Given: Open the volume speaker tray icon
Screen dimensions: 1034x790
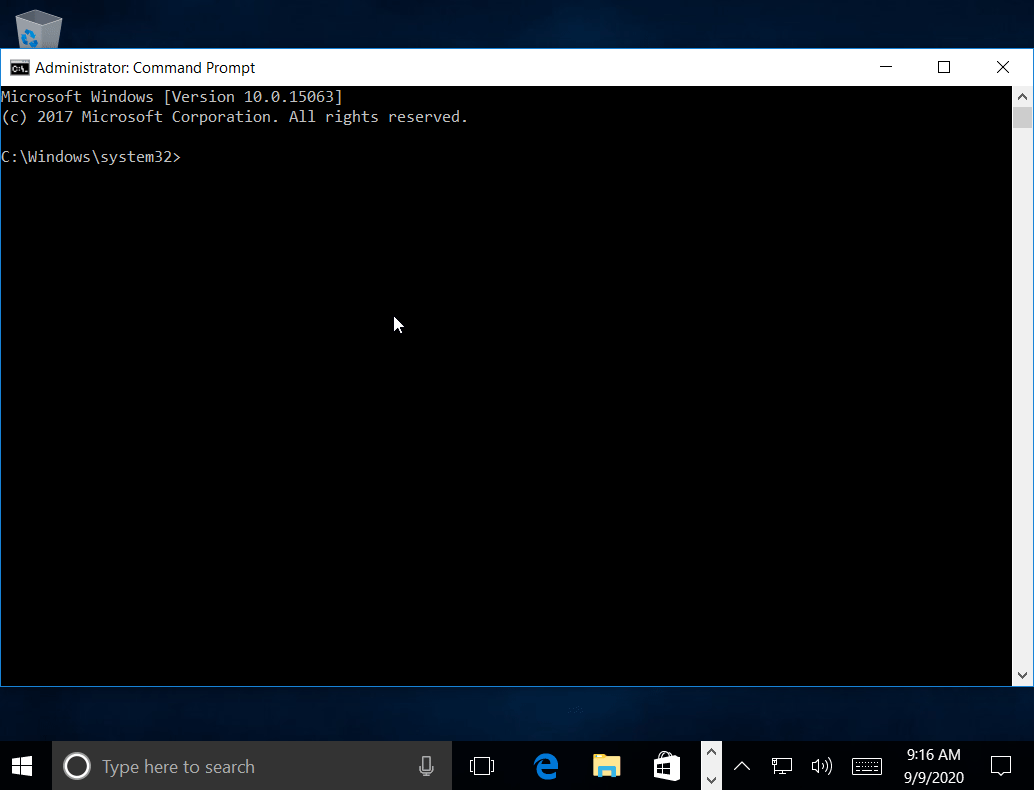Looking at the screenshot, I should click(x=822, y=766).
